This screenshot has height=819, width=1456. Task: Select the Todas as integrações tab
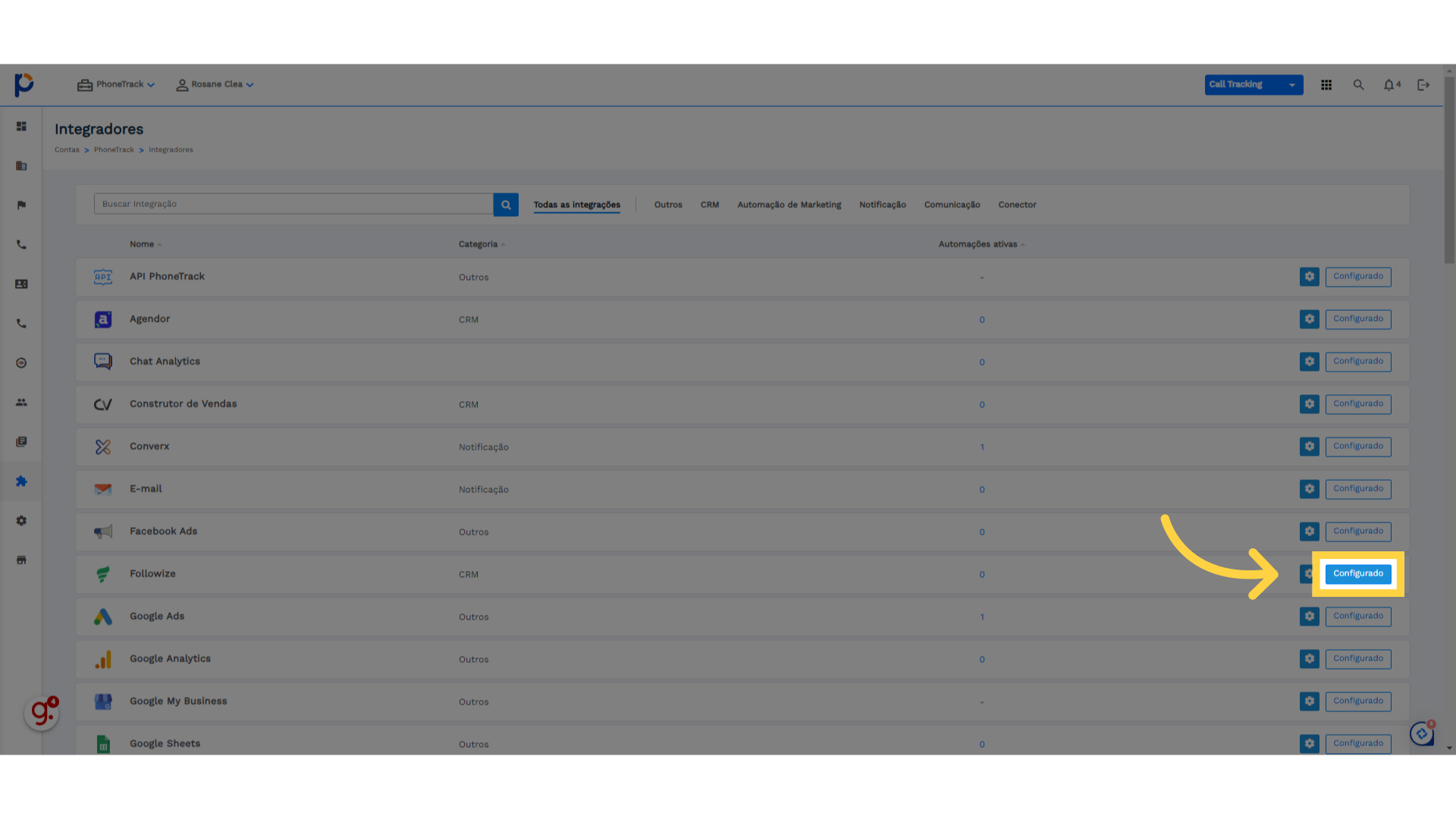pos(577,205)
